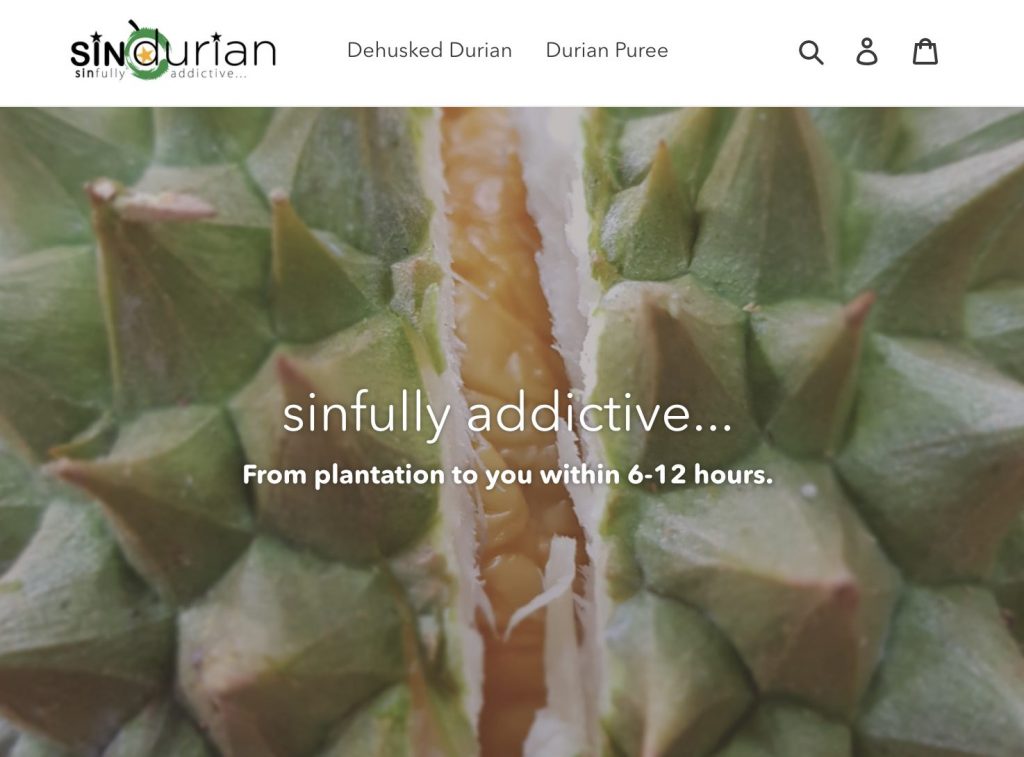
Task: Click the account log in icon
Action: click(867, 51)
